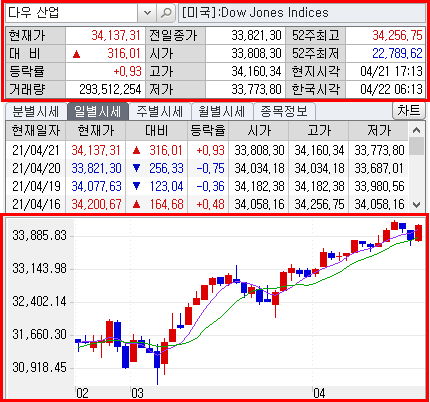Select the 21/04/20 daily price row
Screen dimensions: 430x402
click(x=207, y=168)
